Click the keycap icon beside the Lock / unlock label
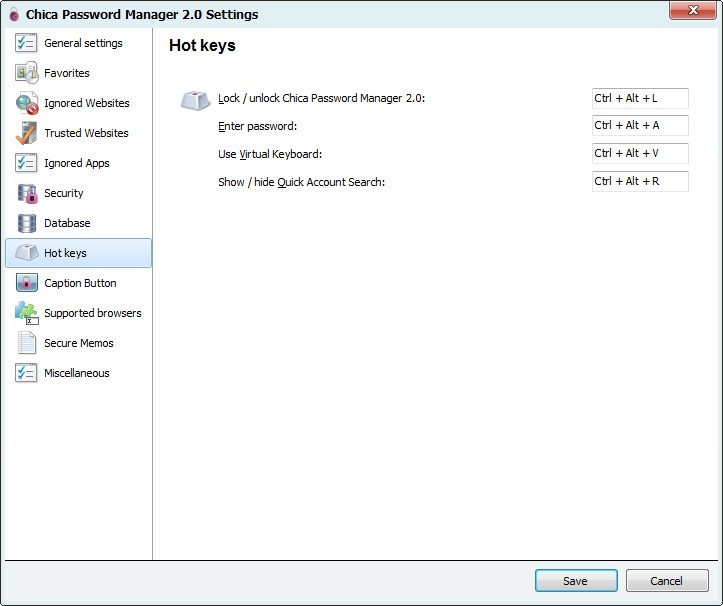723x606 pixels. (x=196, y=100)
